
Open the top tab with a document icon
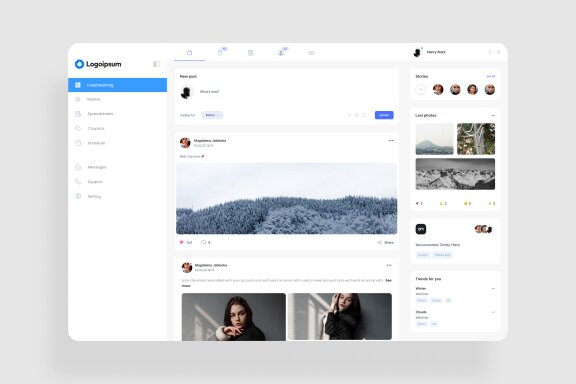click(251, 53)
